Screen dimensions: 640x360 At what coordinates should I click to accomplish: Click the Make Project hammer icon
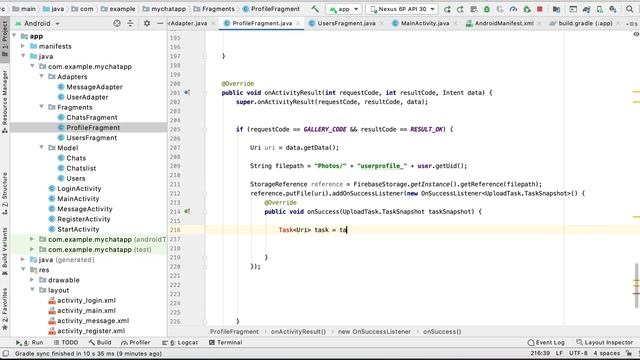point(315,9)
